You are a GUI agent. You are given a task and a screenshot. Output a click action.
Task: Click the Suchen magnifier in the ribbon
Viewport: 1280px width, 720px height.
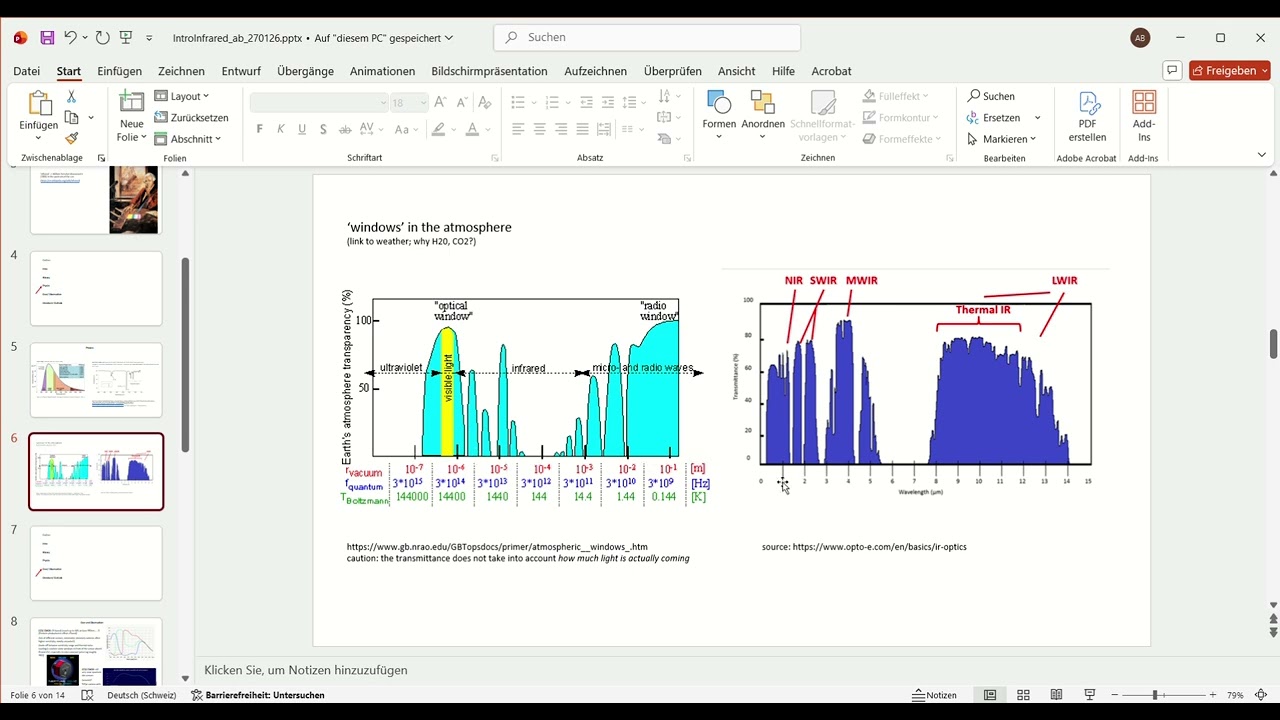(x=991, y=96)
